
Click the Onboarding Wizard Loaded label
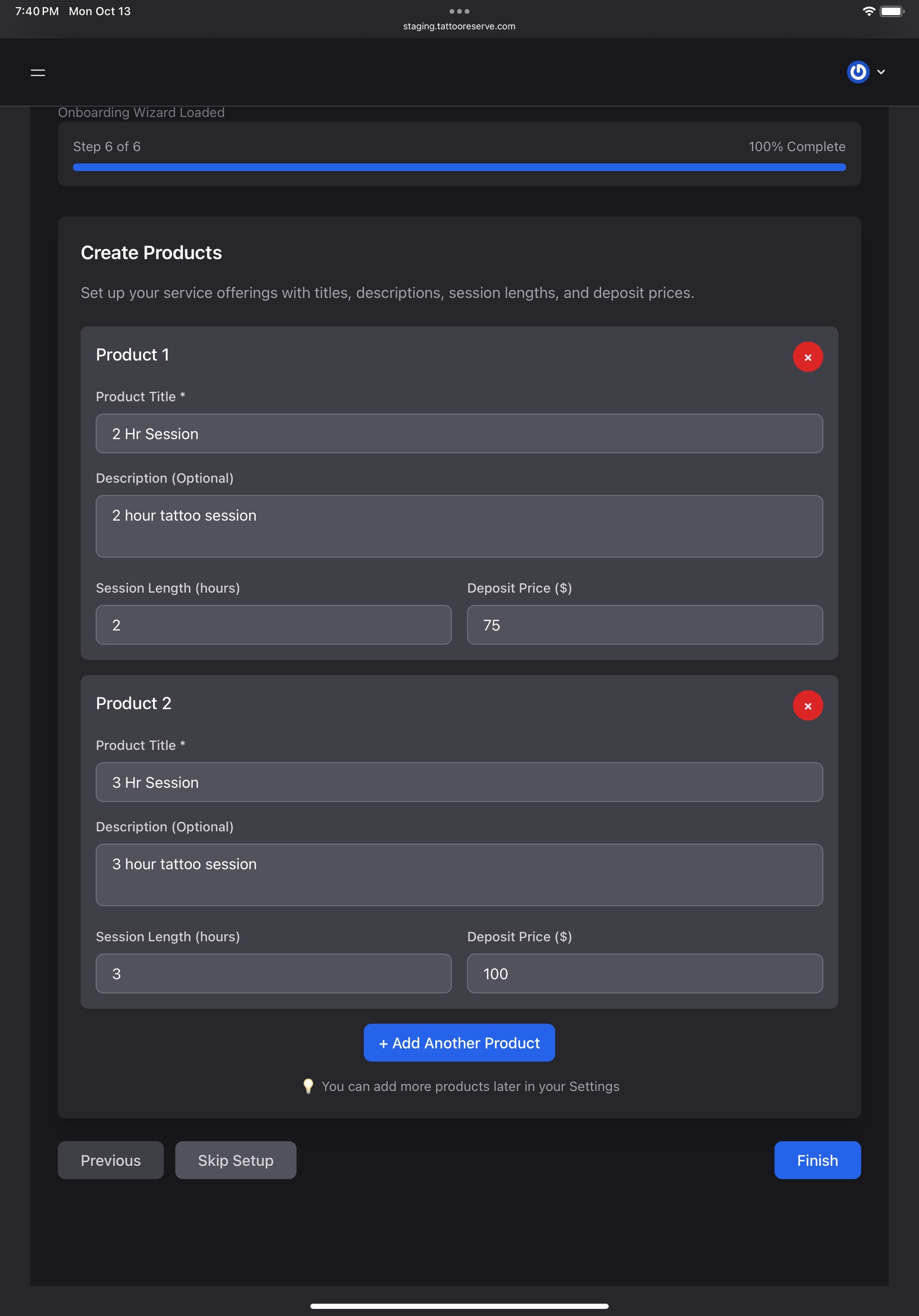pos(141,112)
